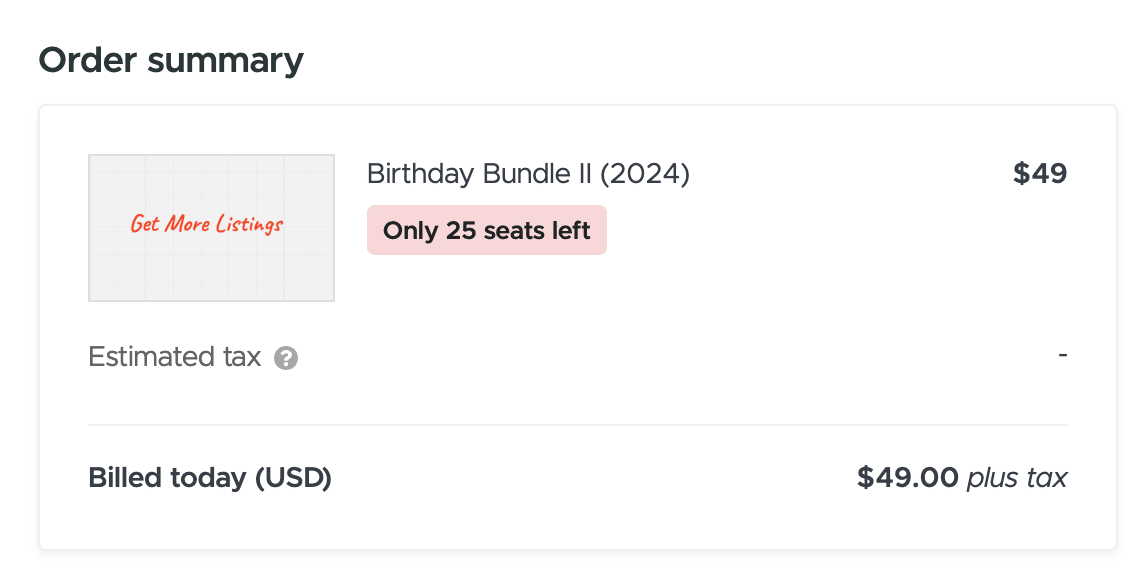Click the $49.00 total amount

pos(907,478)
